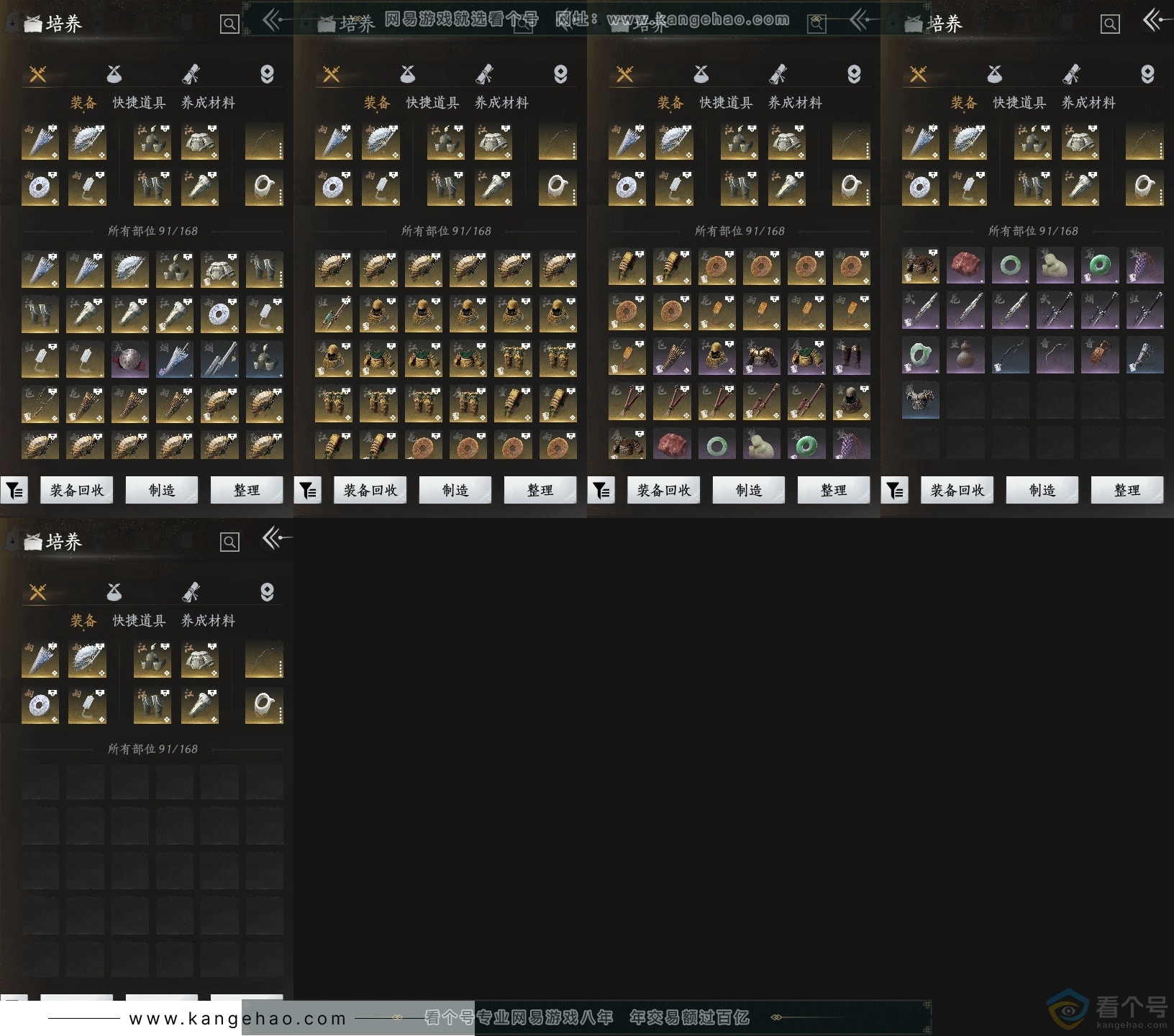Select badge category icon in top-left panel
Viewport: 1174px width, 1036px height.
pos(267,74)
